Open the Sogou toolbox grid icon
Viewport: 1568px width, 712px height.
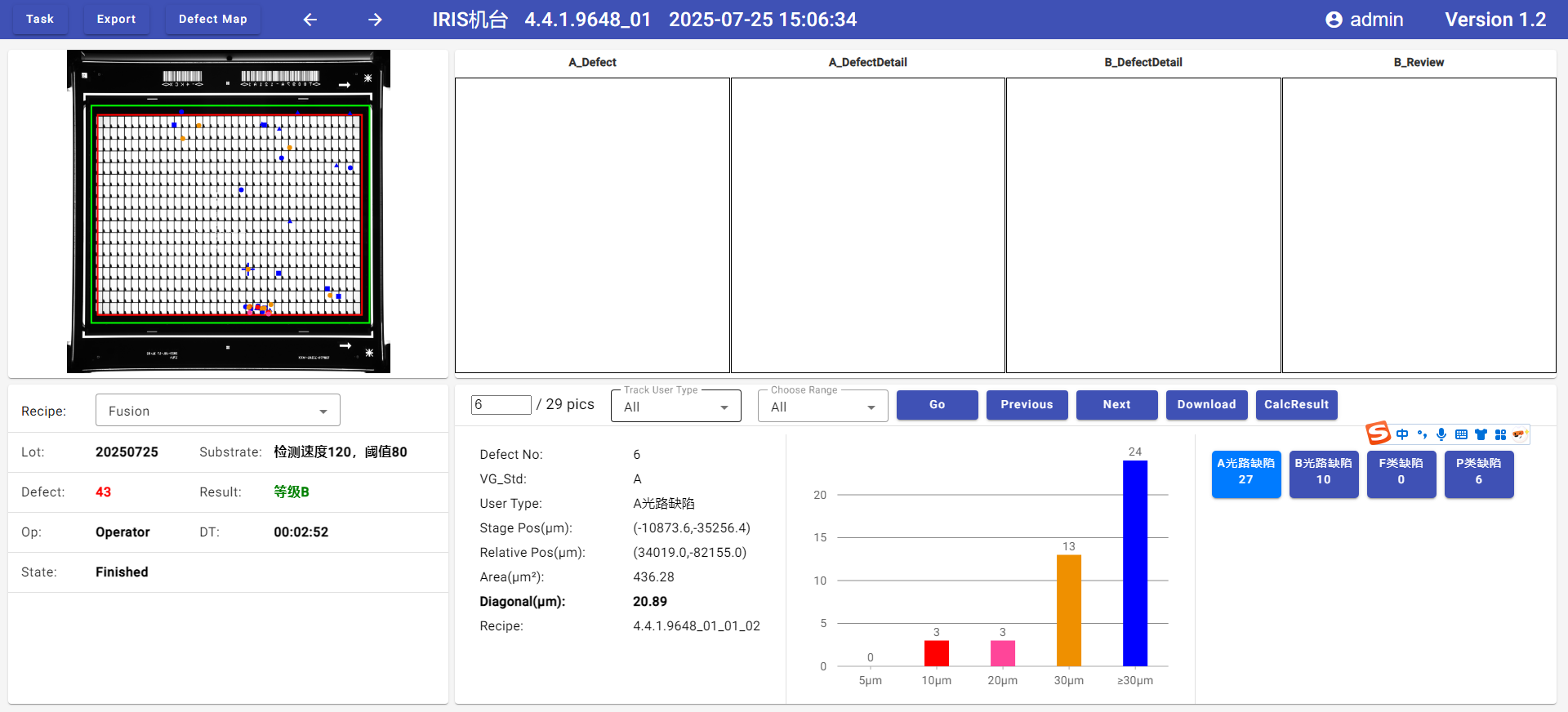coord(1500,434)
